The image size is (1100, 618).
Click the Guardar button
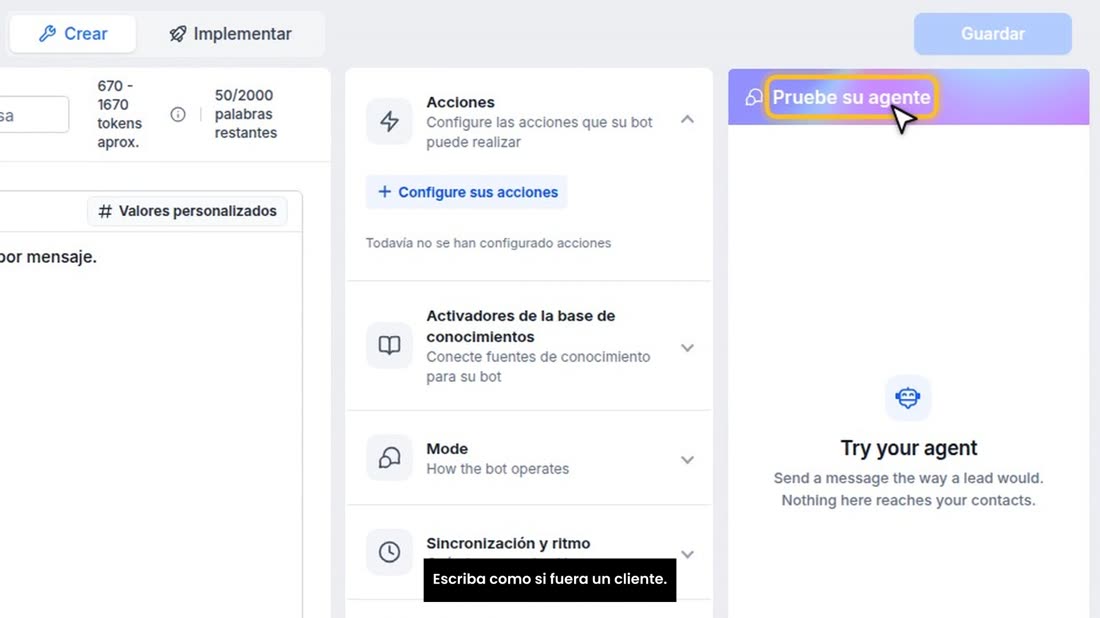click(993, 34)
